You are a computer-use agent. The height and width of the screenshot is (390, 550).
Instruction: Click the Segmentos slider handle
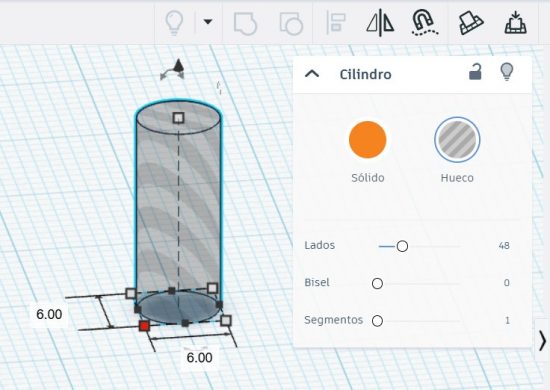(x=377, y=321)
